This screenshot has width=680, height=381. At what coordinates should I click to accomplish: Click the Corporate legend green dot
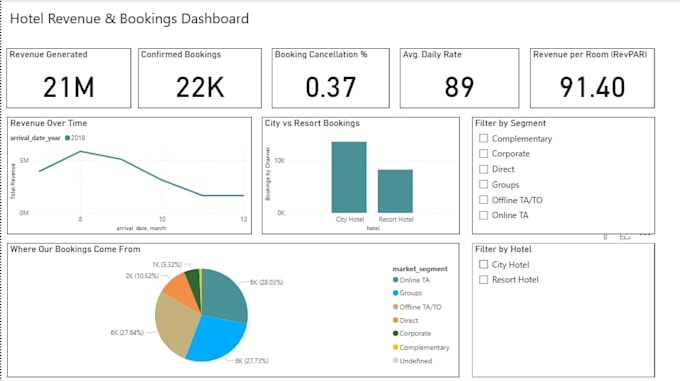coord(396,333)
